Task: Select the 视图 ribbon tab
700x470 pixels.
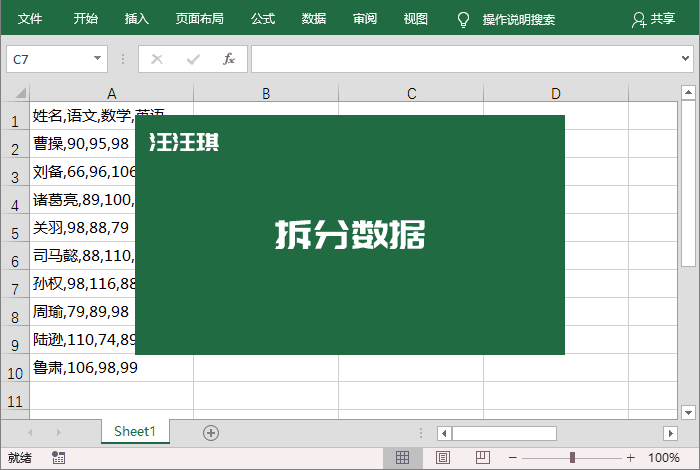Action: (x=415, y=19)
